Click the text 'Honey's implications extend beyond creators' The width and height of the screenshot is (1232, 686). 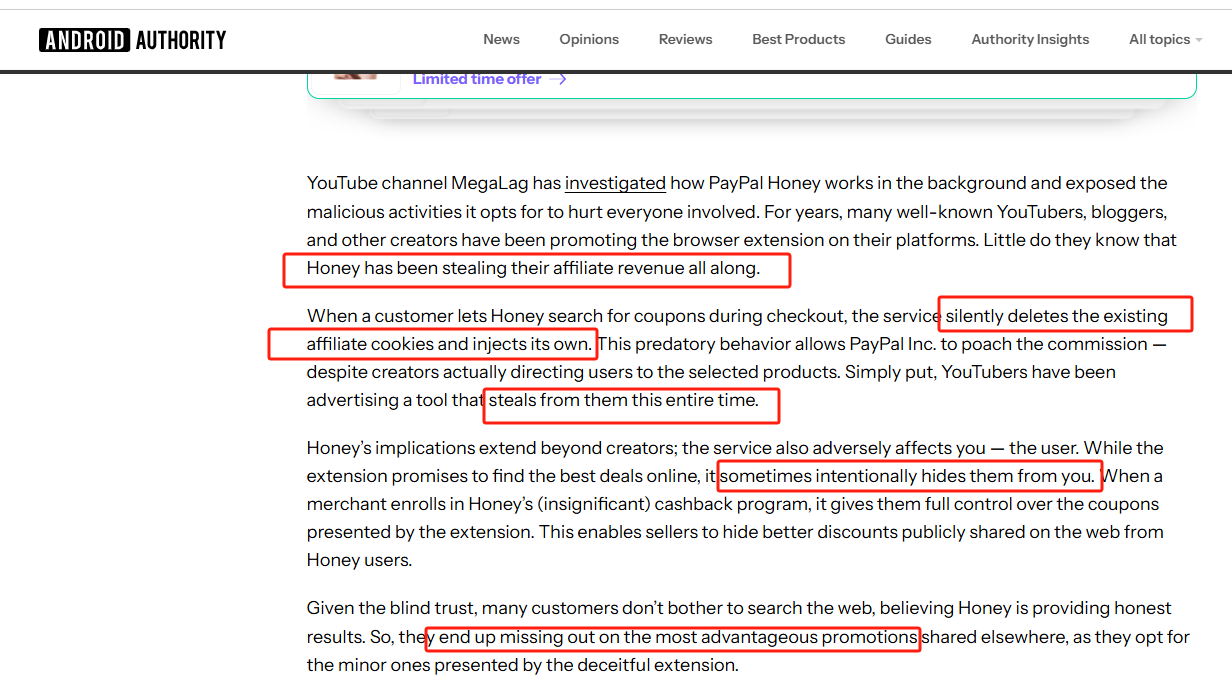[x=492, y=448]
